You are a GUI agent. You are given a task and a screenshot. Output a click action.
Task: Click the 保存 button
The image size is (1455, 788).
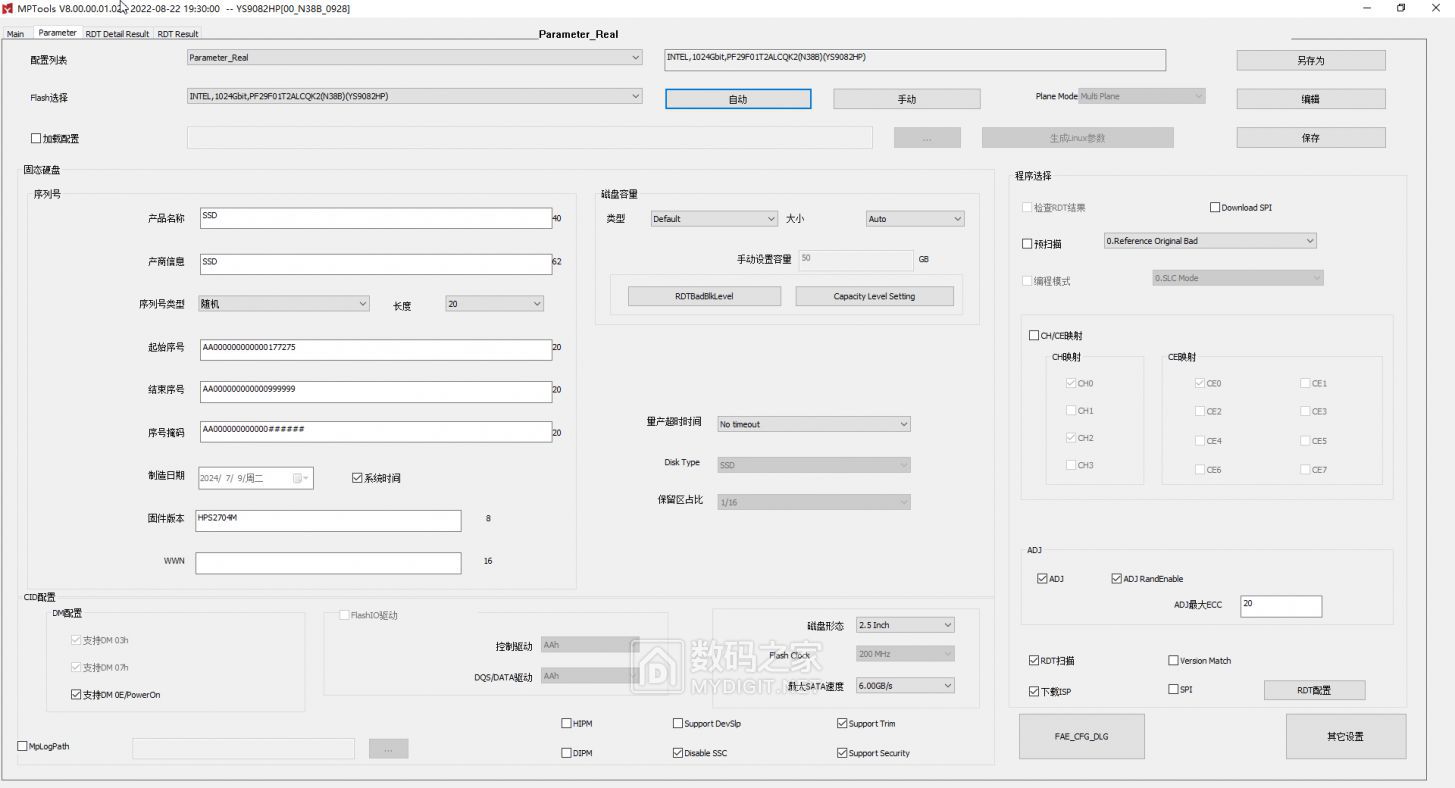point(1311,138)
